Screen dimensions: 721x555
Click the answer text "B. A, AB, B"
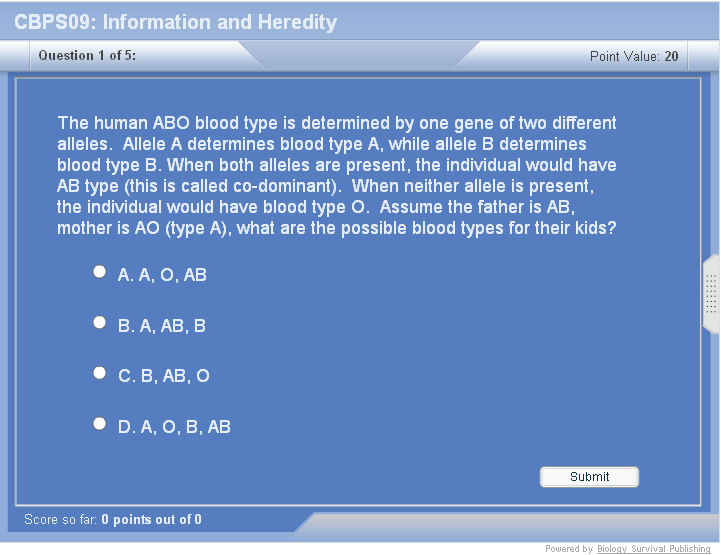(x=162, y=326)
